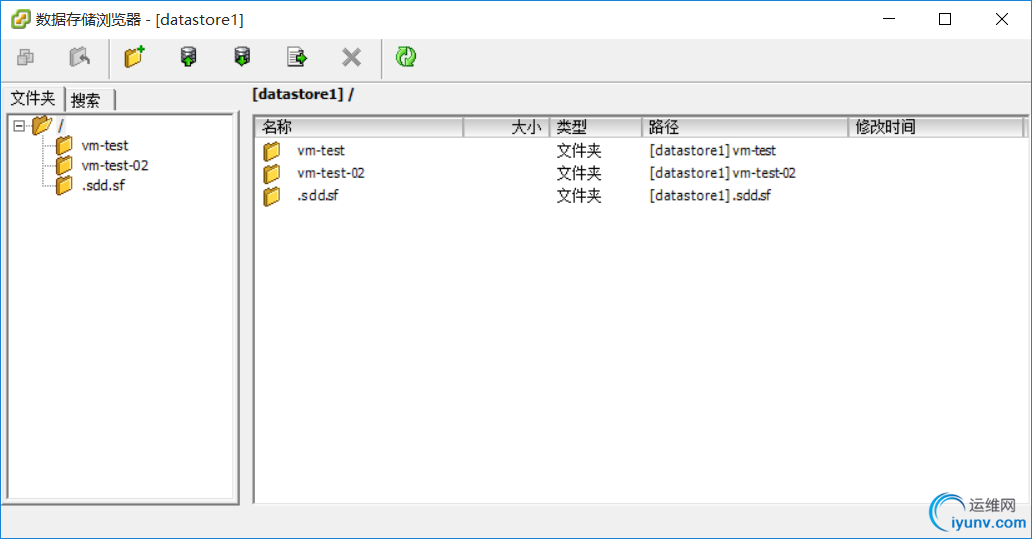Screen dimensions: 1032x539
Task: Click 文件夹 type cell of vm-test row
Action: pos(579,151)
